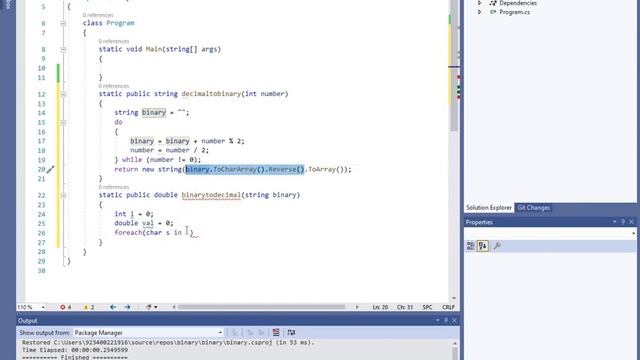Screen dimensions: 640x360
Task: Click the Output pane scrollbar up arrow
Action: click(455, 343)
